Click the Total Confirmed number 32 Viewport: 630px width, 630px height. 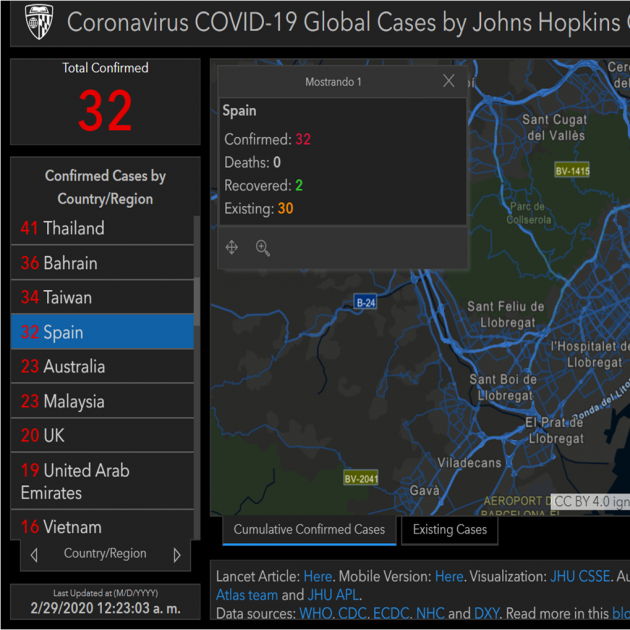[x=105, y=110]
